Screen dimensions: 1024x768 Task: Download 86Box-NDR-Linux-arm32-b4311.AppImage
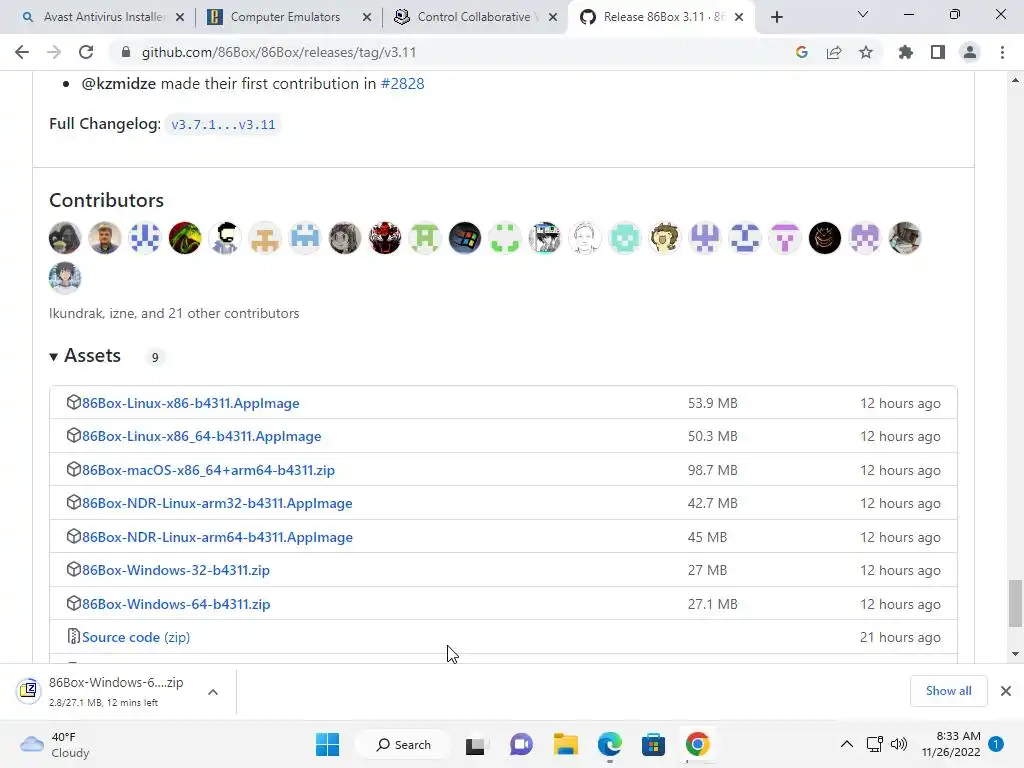point(217,504)
